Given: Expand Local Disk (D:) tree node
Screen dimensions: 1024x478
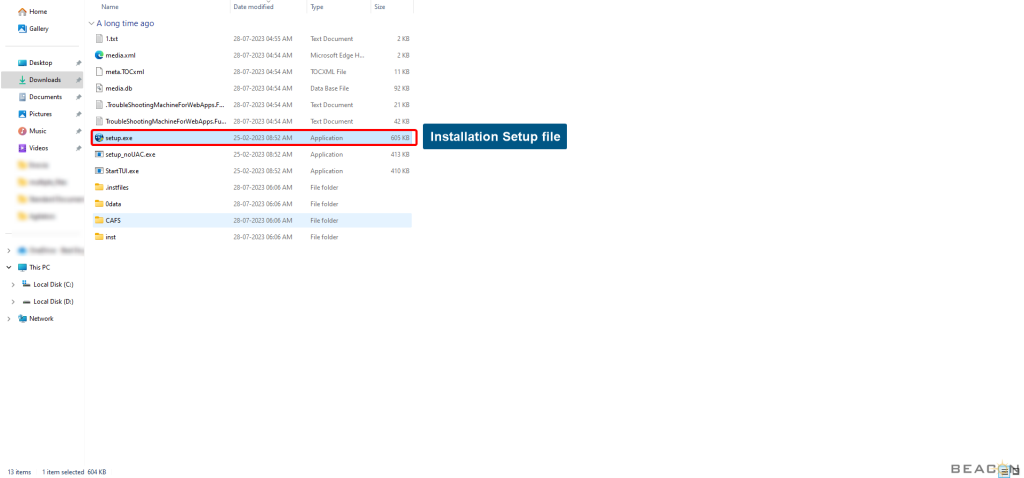Looking at the screenshot, I should [13, 302].
